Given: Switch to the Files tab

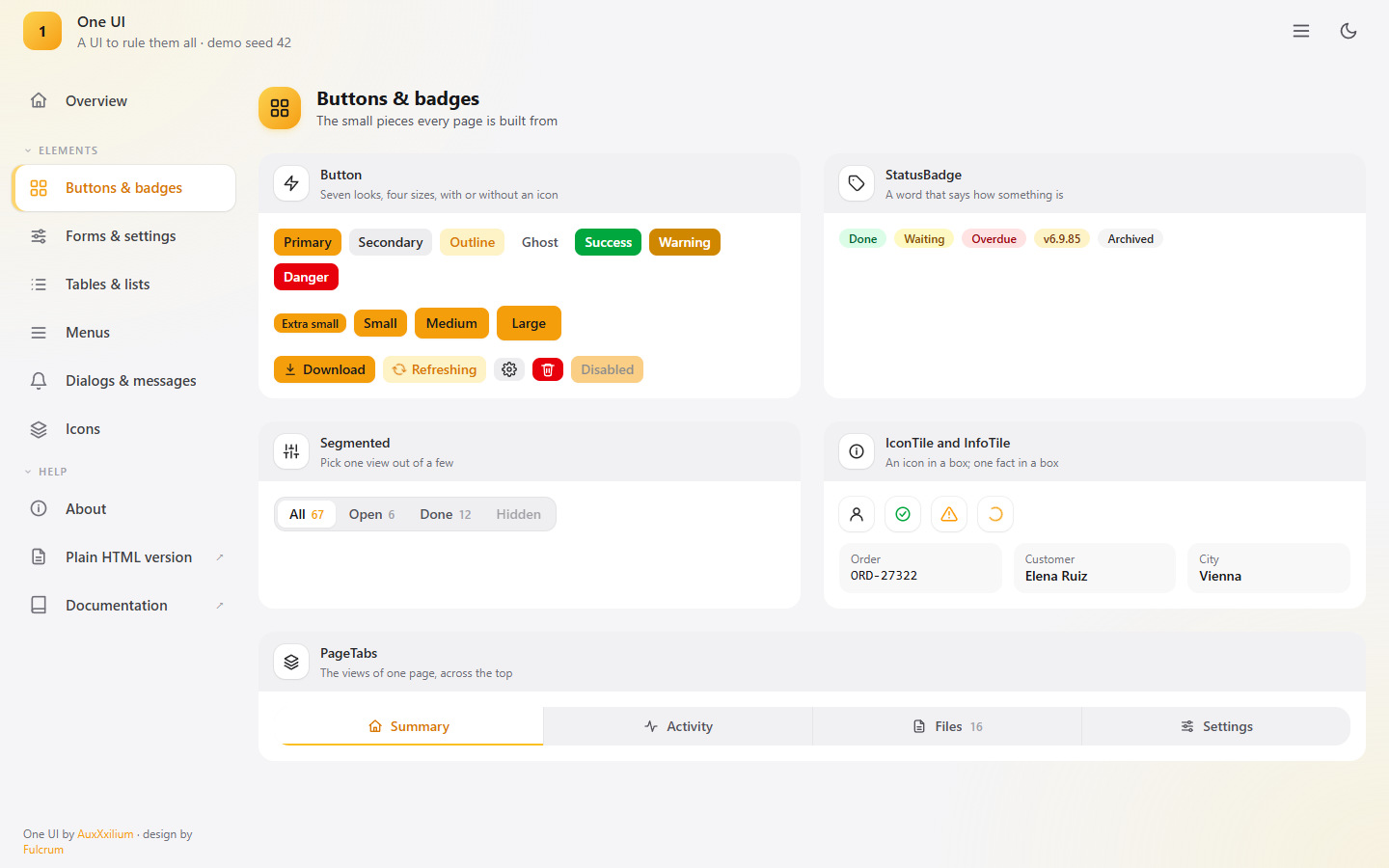Looking at the screenshot, I should click(x=947, y=726).
